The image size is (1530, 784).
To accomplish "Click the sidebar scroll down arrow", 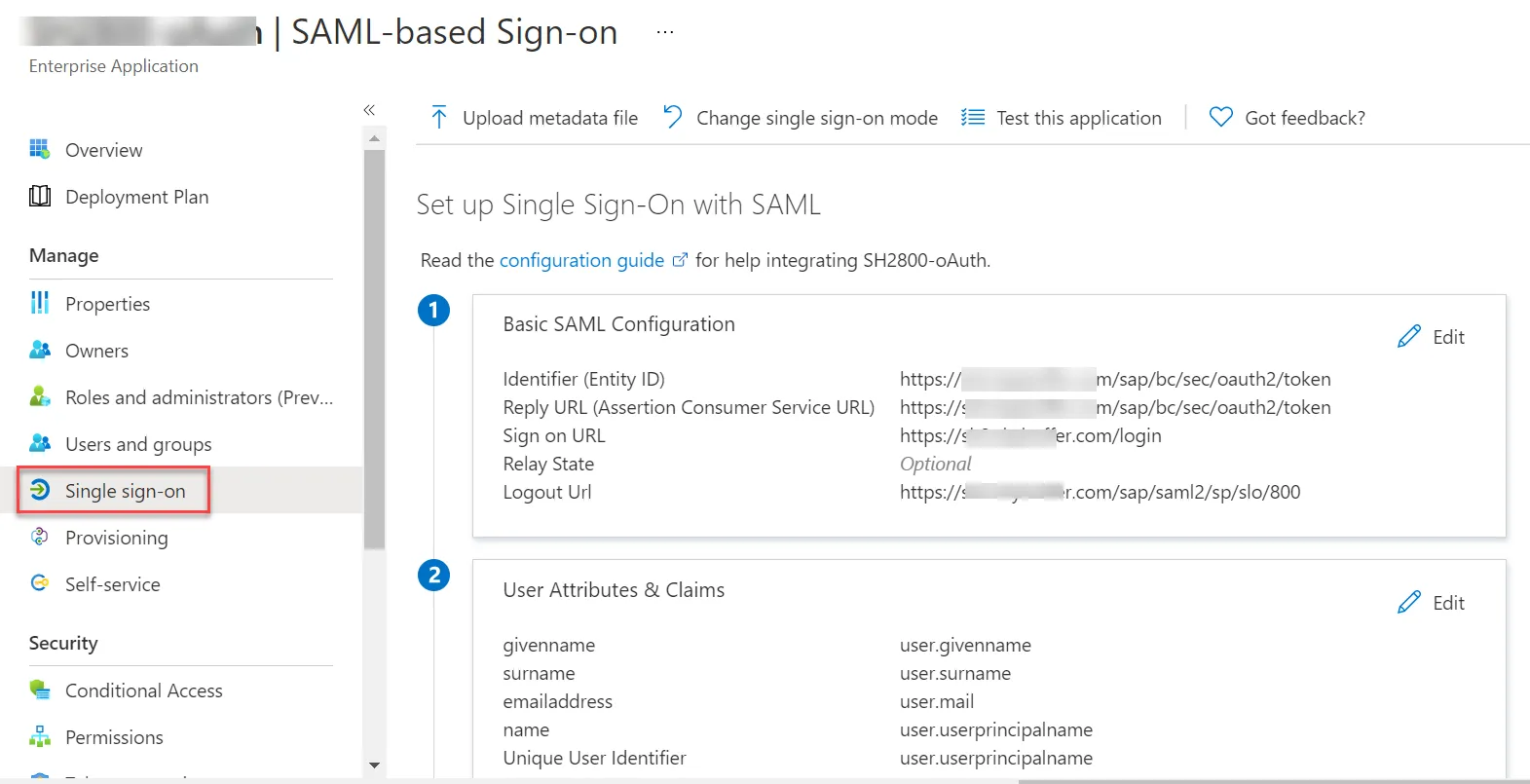I will tap(375, 765).
